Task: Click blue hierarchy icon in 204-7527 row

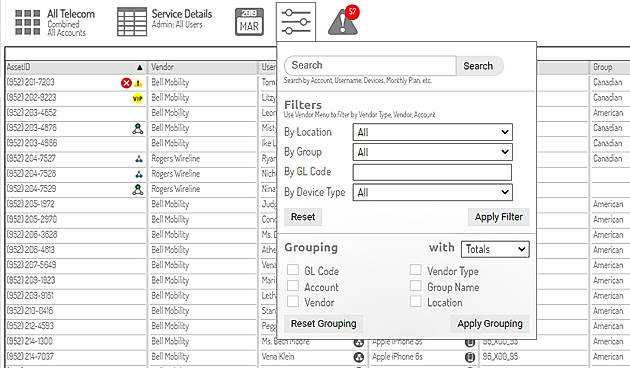Action: click(x=139, y=159)
